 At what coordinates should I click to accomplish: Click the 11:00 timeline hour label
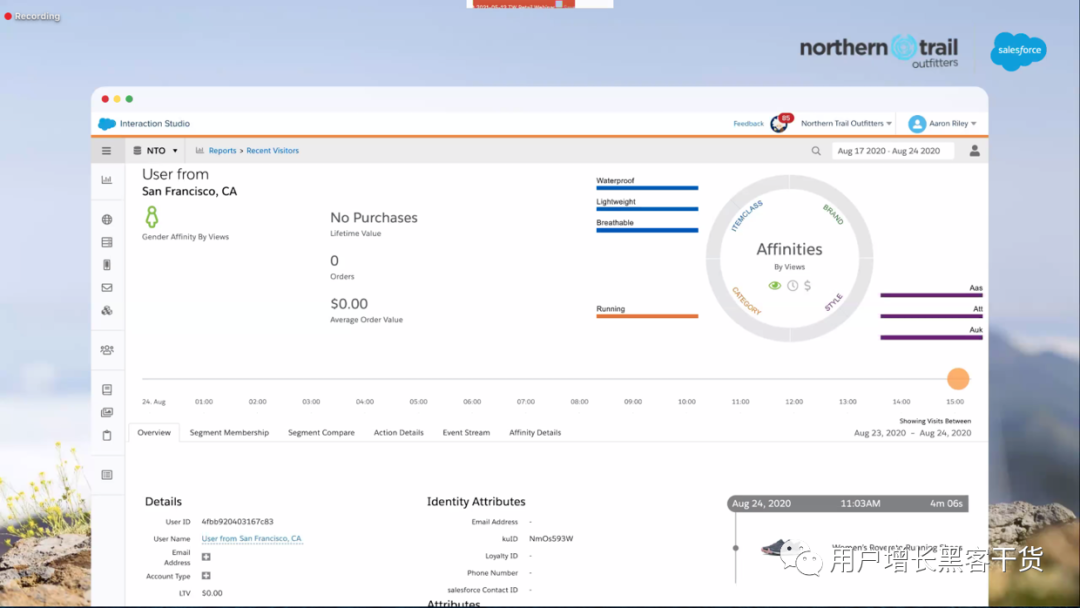coord(740,401)
